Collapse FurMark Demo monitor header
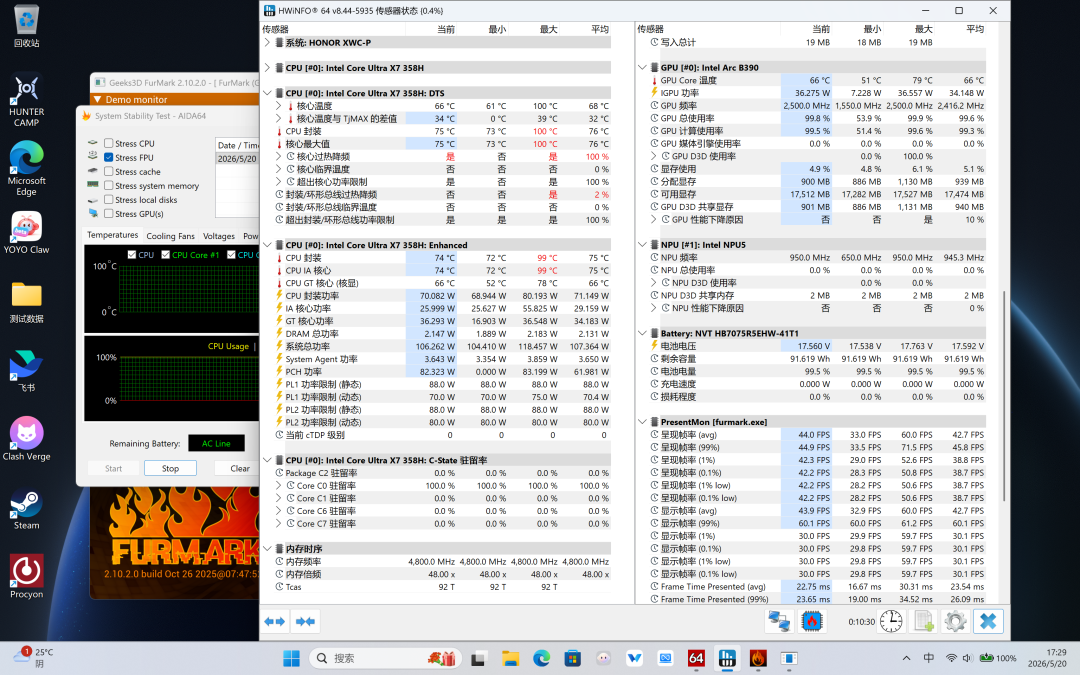This screenshot has height=675, width=1080. [97, 100]
